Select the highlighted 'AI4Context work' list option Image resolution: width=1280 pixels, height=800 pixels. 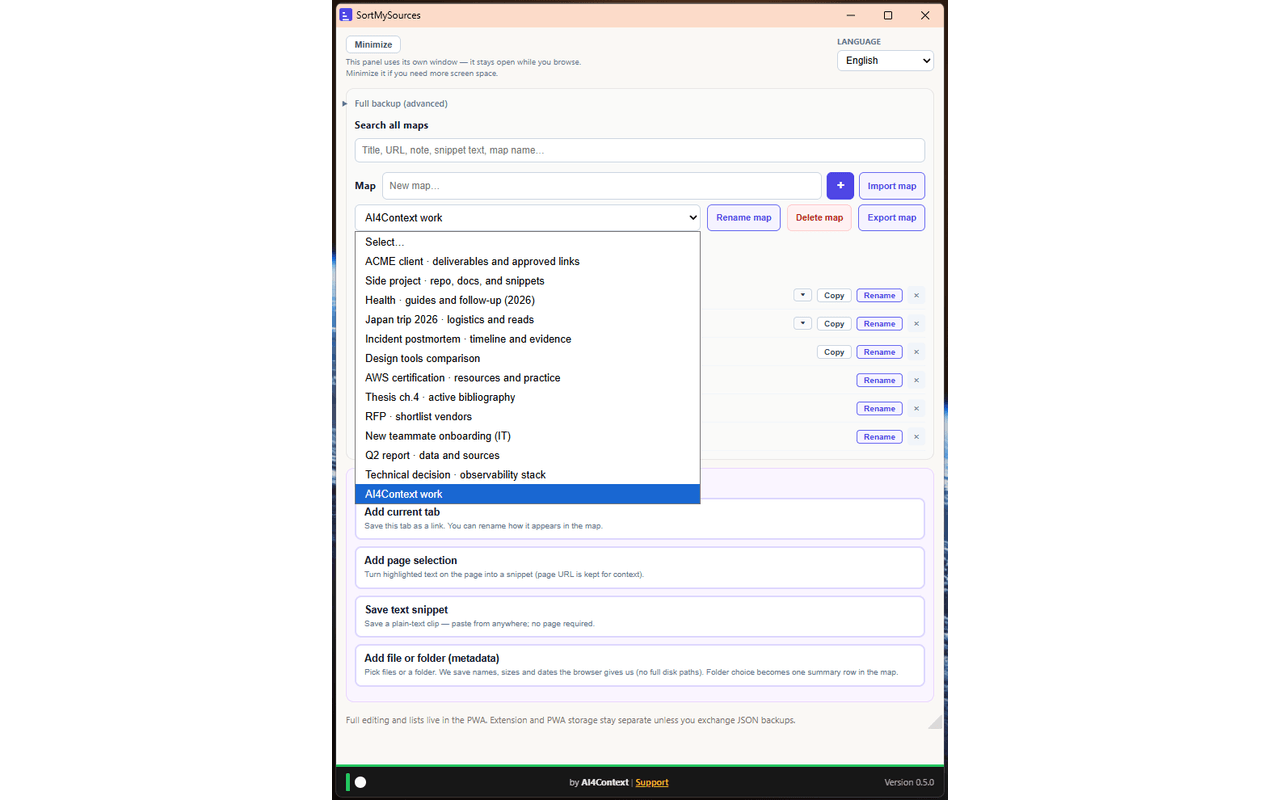pyautogui.click(x=527, y=494)
